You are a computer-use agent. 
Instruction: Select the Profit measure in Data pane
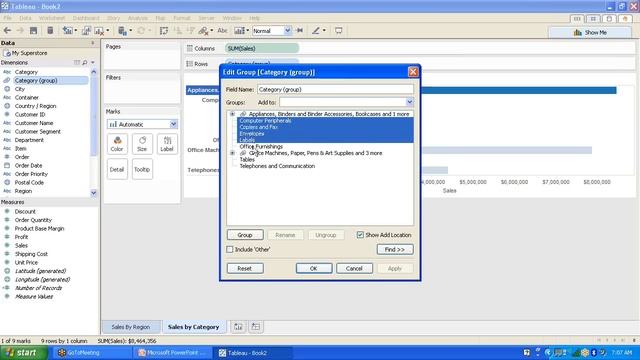21,237
